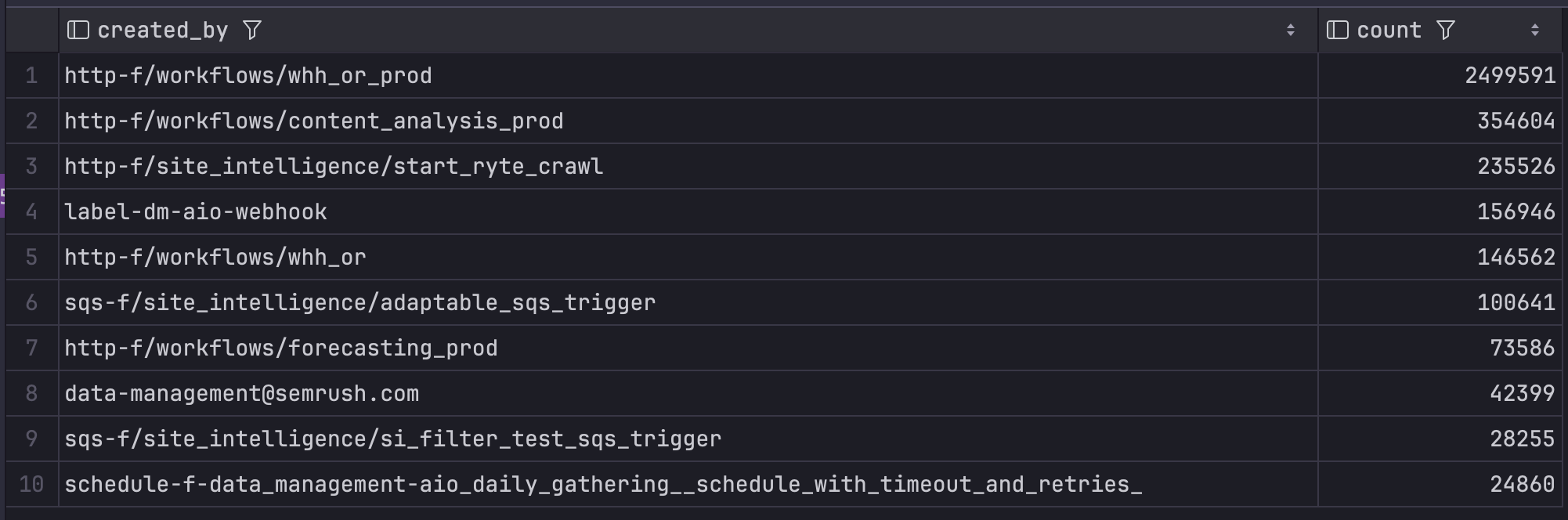Select the forecasting_prod workflow cell
Image resolution: width=1568 pixels, height=520 pixels.
tap(280, 348)
